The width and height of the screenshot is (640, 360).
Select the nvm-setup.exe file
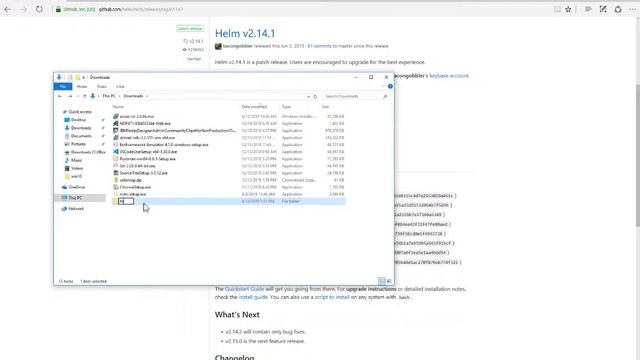pyautogui.click(x=133, y=194)
